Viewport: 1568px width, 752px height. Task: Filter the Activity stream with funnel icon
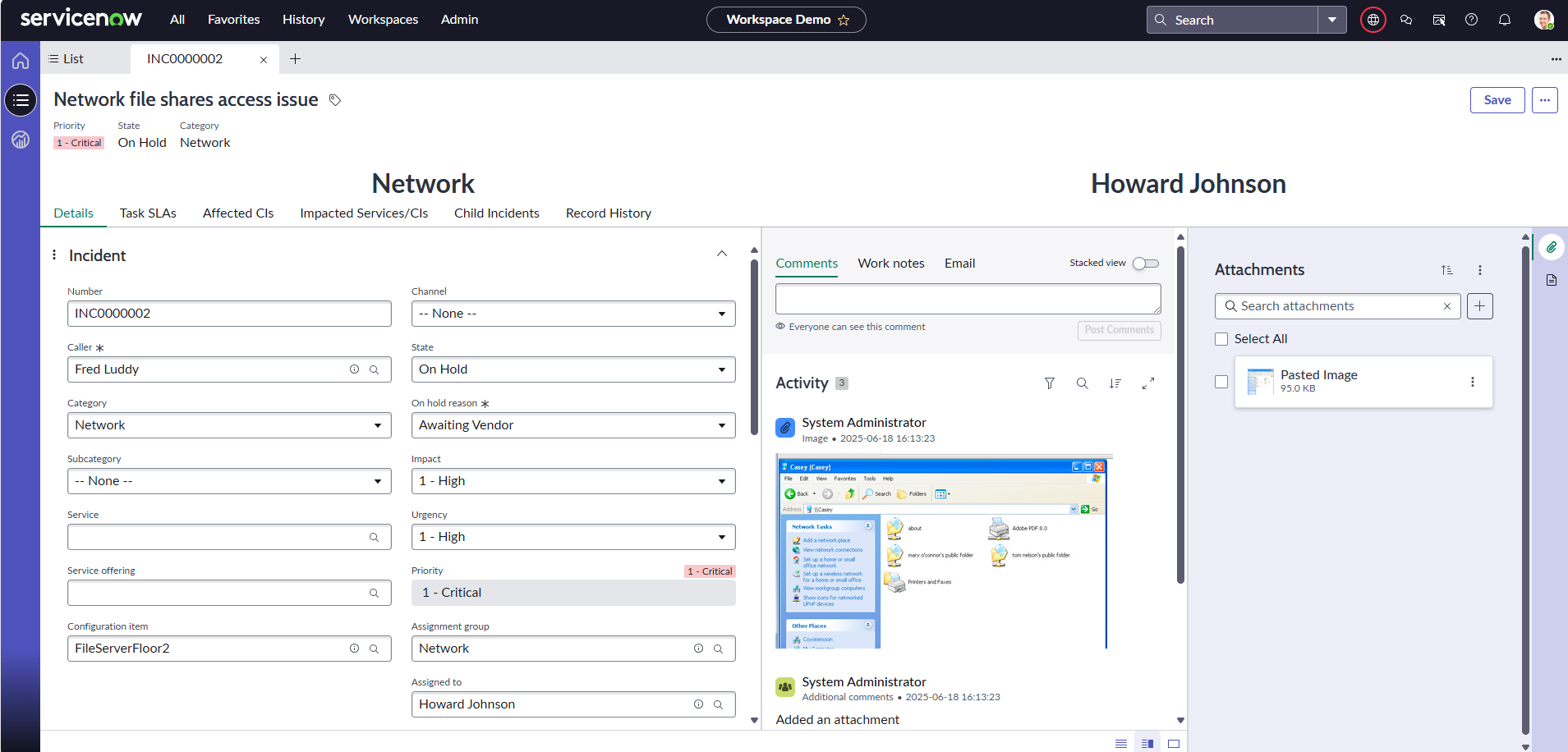pyautogui.click(x=1049, y=383)
